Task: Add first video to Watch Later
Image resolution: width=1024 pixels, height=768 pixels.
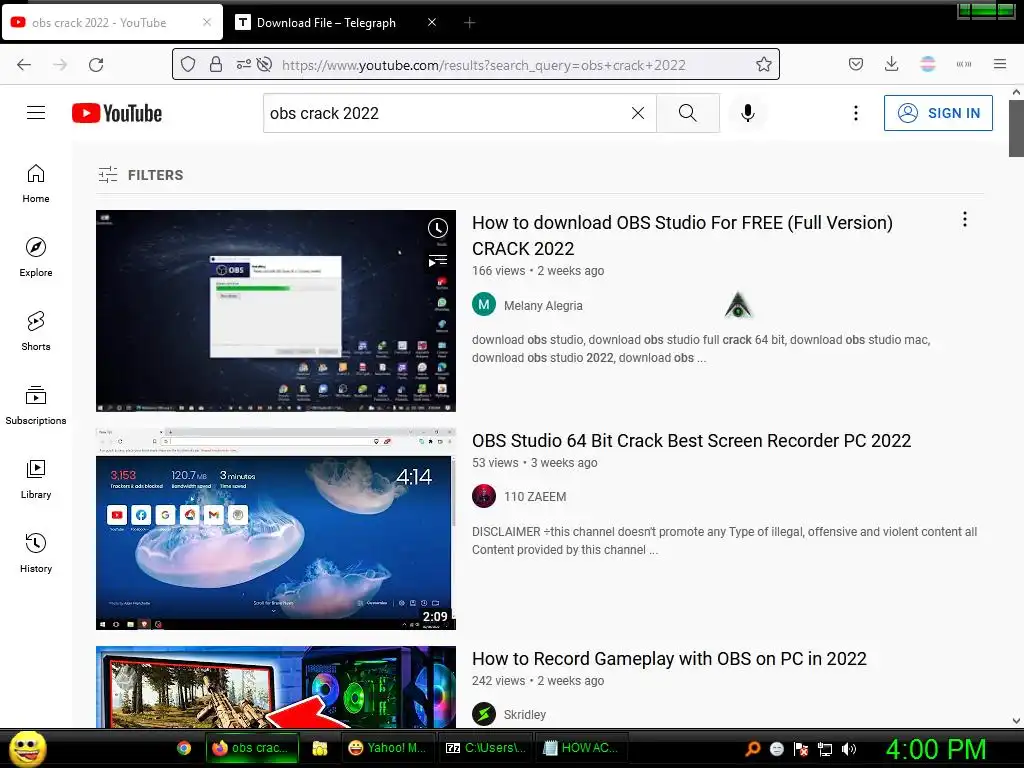Action: [x=438, y=228]
